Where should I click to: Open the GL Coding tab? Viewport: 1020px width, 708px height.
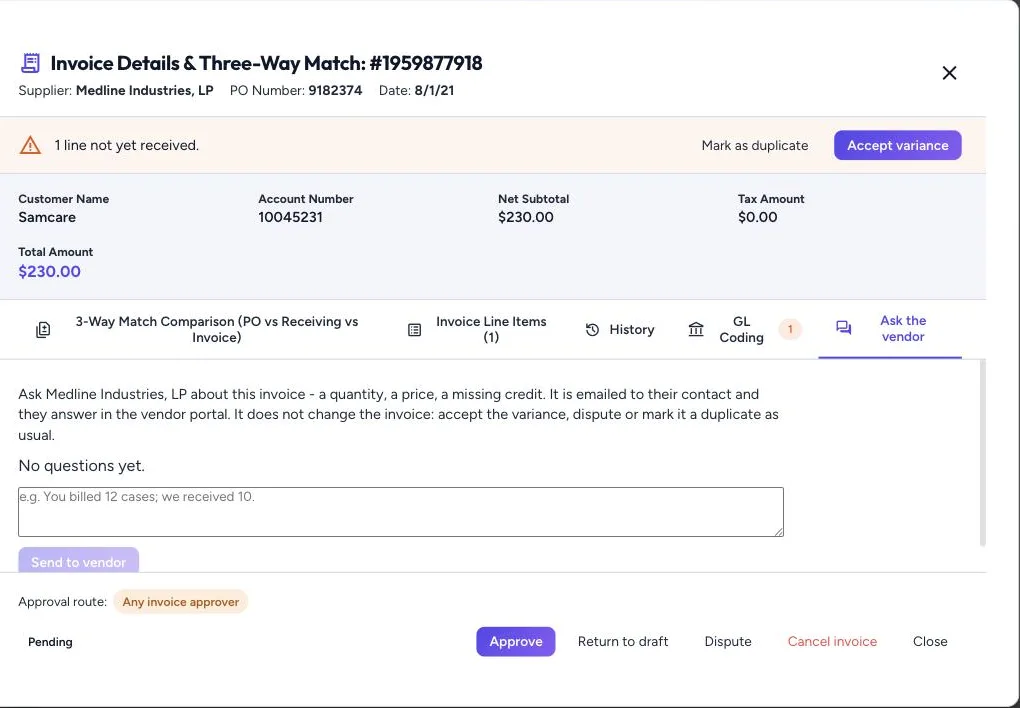744,329
